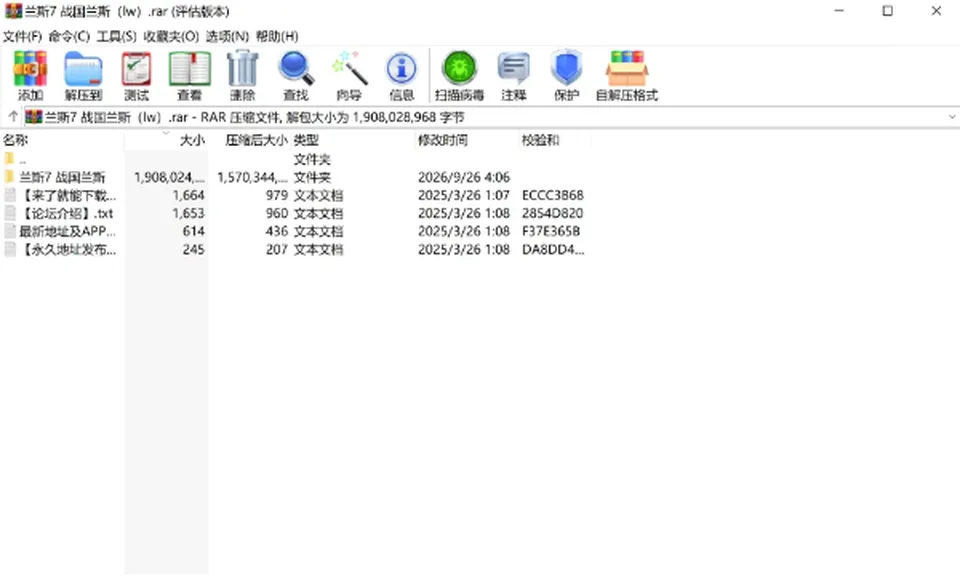Screen dimensions: 960x576
Task: Open the 收藏夹(O) menu
Action: (171, 36)
